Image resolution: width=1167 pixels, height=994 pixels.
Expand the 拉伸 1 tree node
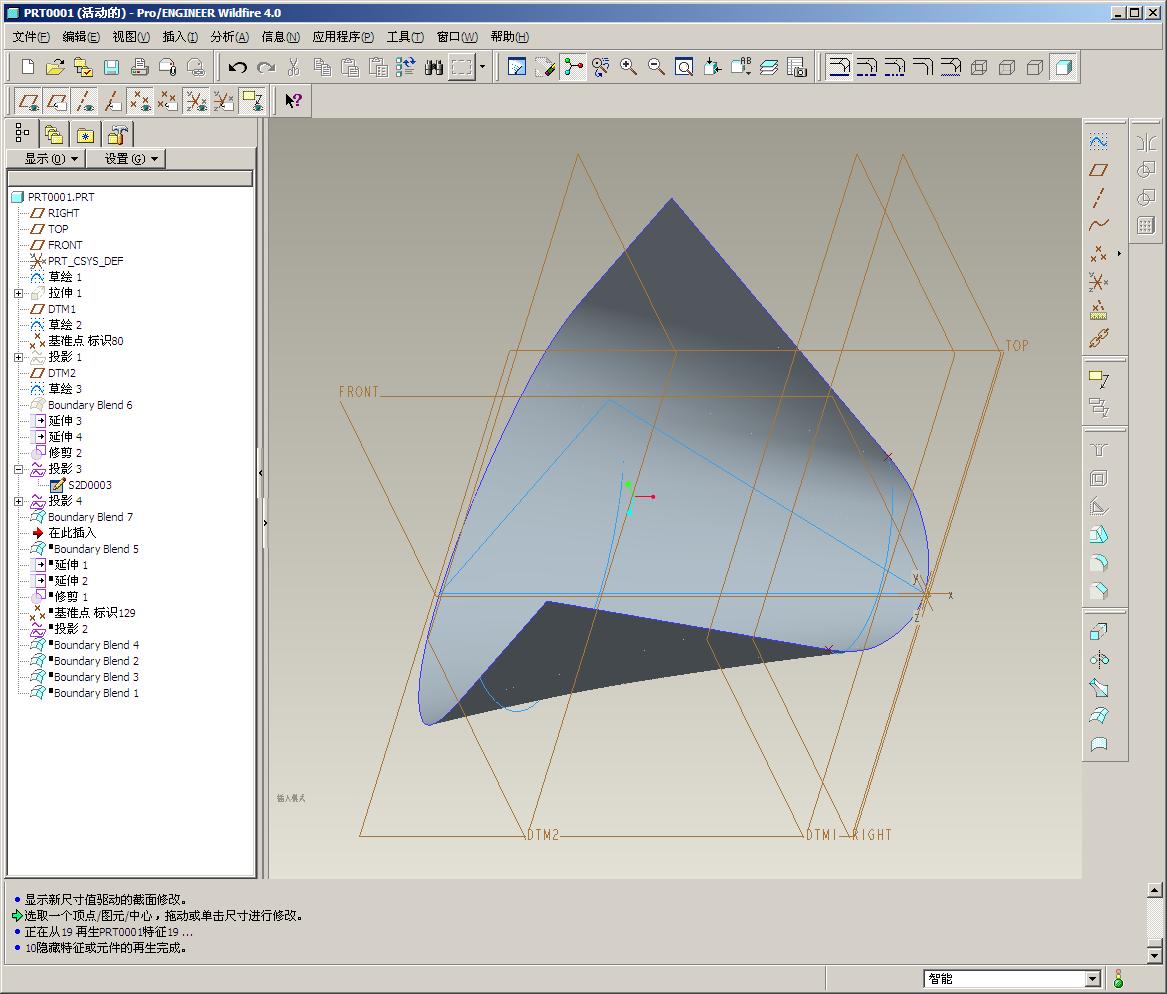pos(18,293)
